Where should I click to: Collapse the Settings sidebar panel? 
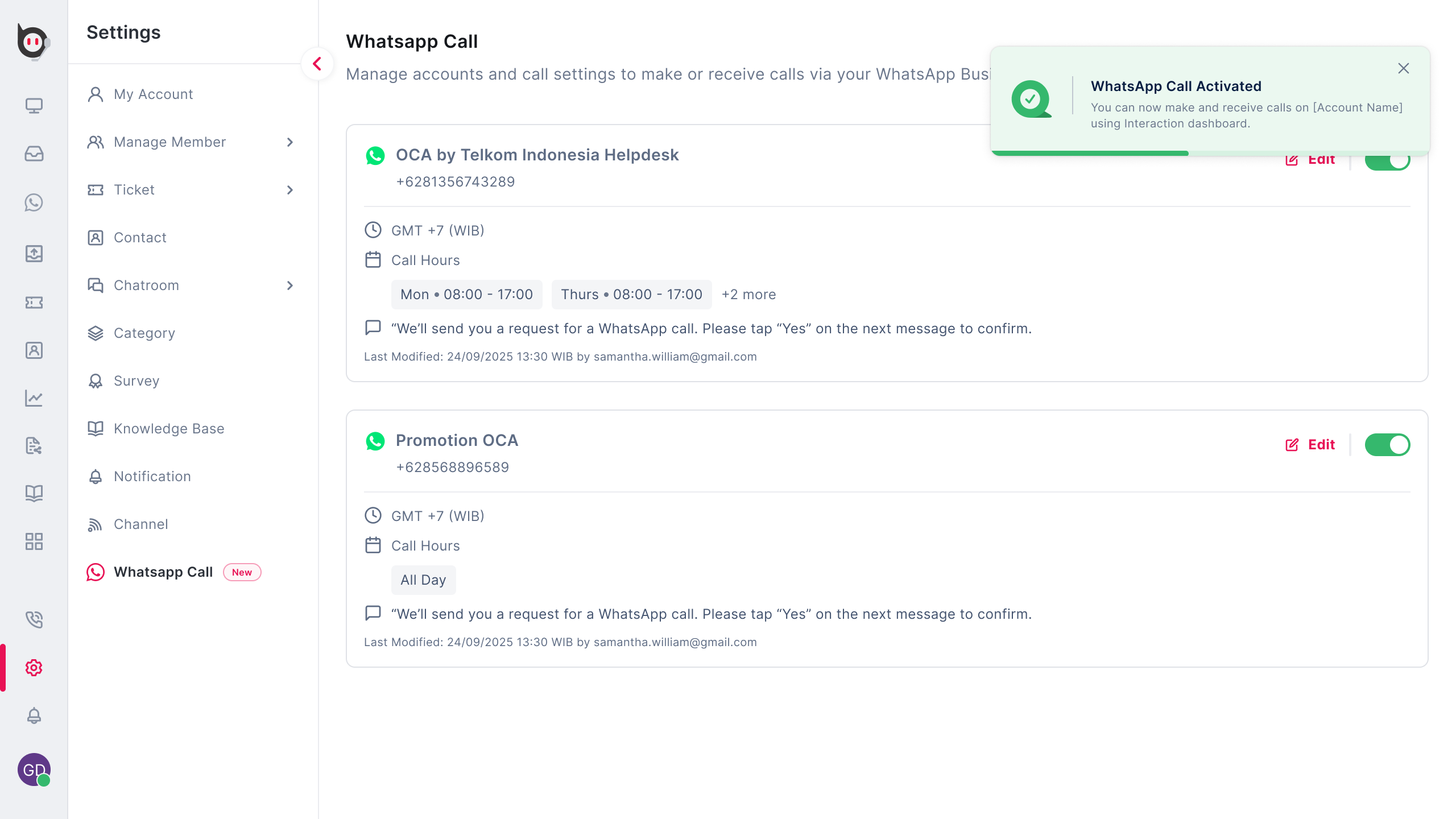click(x=317, y=64)
